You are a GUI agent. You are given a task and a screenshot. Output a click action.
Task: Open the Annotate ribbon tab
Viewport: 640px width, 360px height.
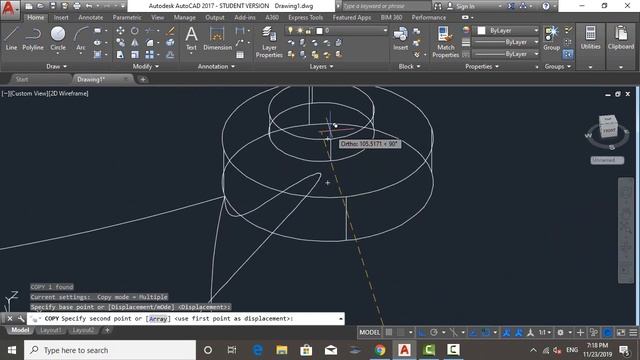click(91, 18)
